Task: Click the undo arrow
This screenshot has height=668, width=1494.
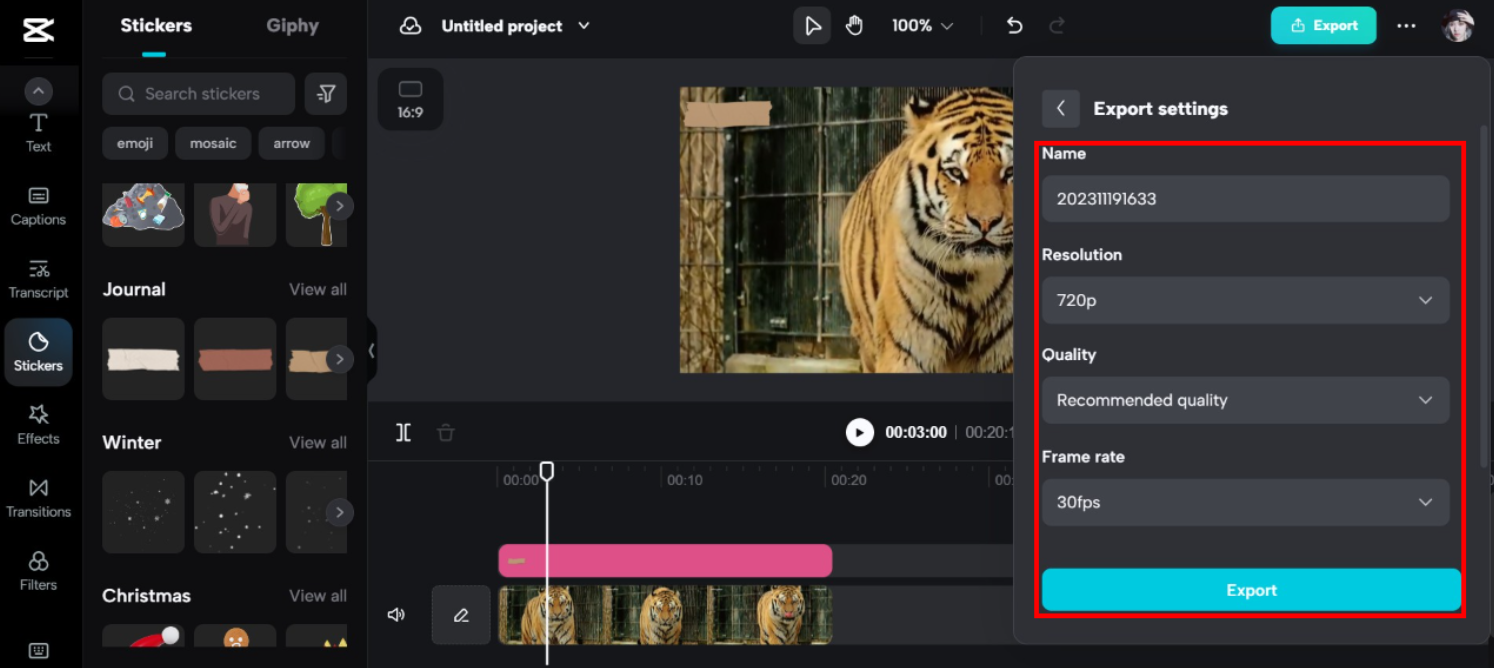Action: (1014, 26)
